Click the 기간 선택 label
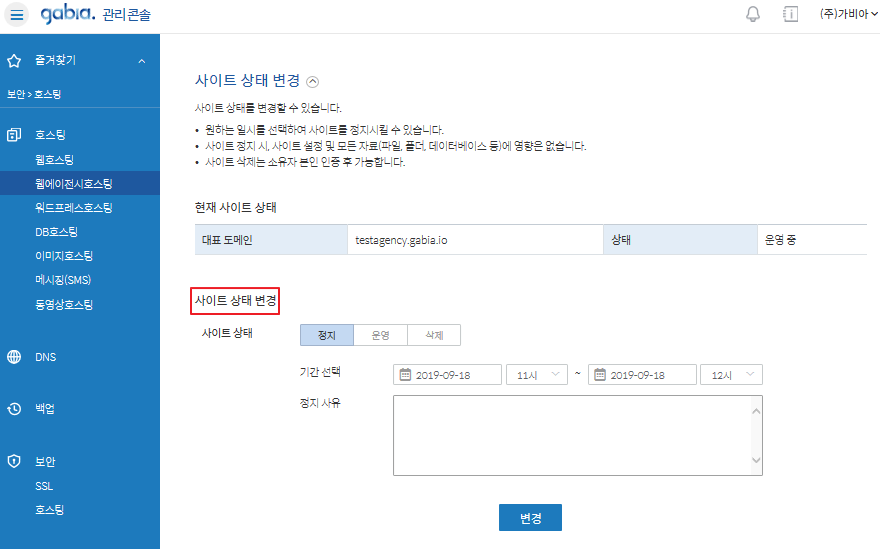This screenshot has height=549, width=880. 320,372
